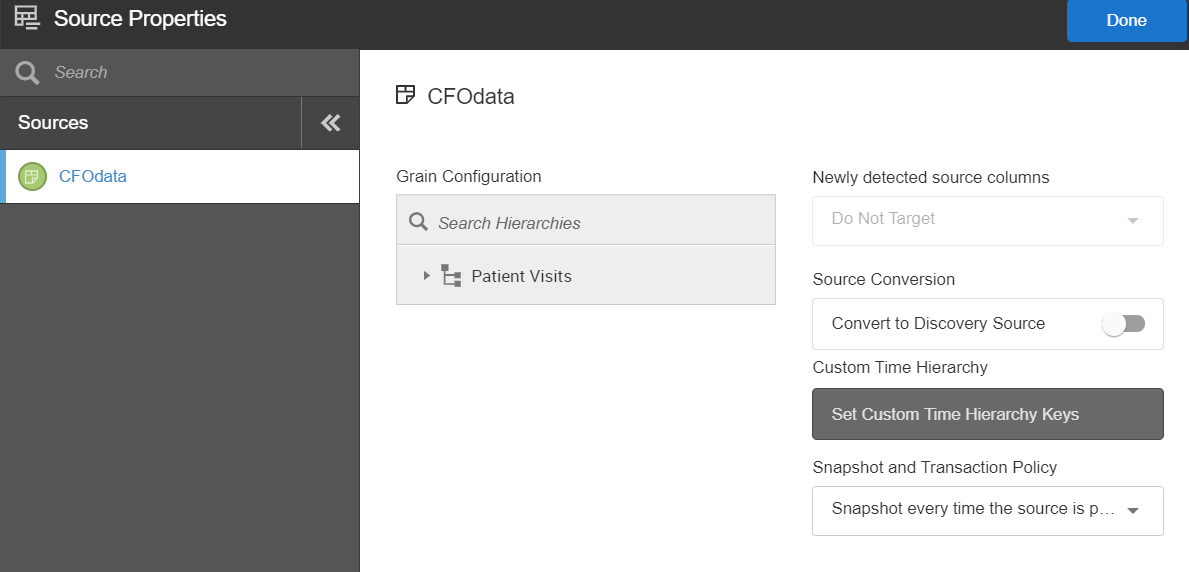Click the Search Hierarchies magnifier icon
The width and height of the screenshot is (1189, 572).
coord(419,222)
